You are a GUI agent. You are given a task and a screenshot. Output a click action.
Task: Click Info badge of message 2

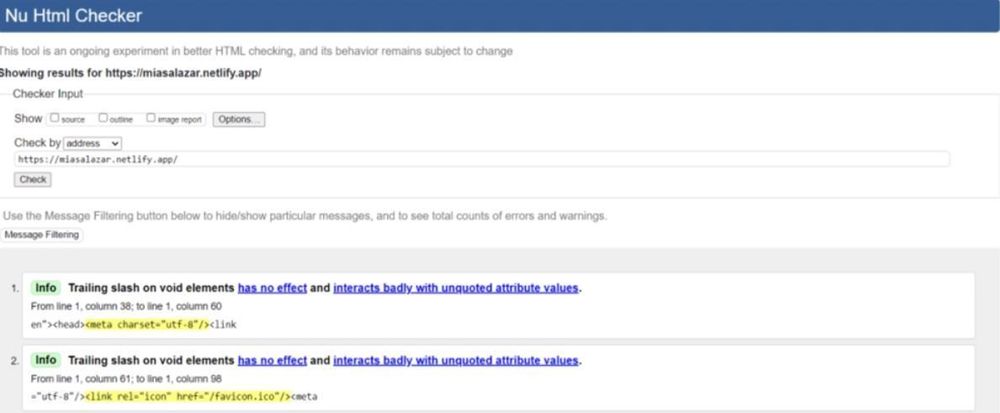pos(46,361)
